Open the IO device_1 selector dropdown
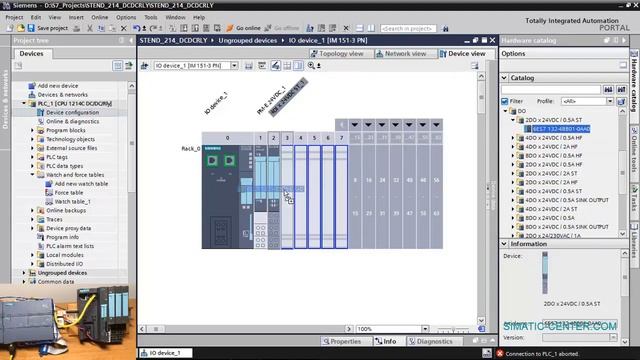The image size is (640, 360). point(234,65)
